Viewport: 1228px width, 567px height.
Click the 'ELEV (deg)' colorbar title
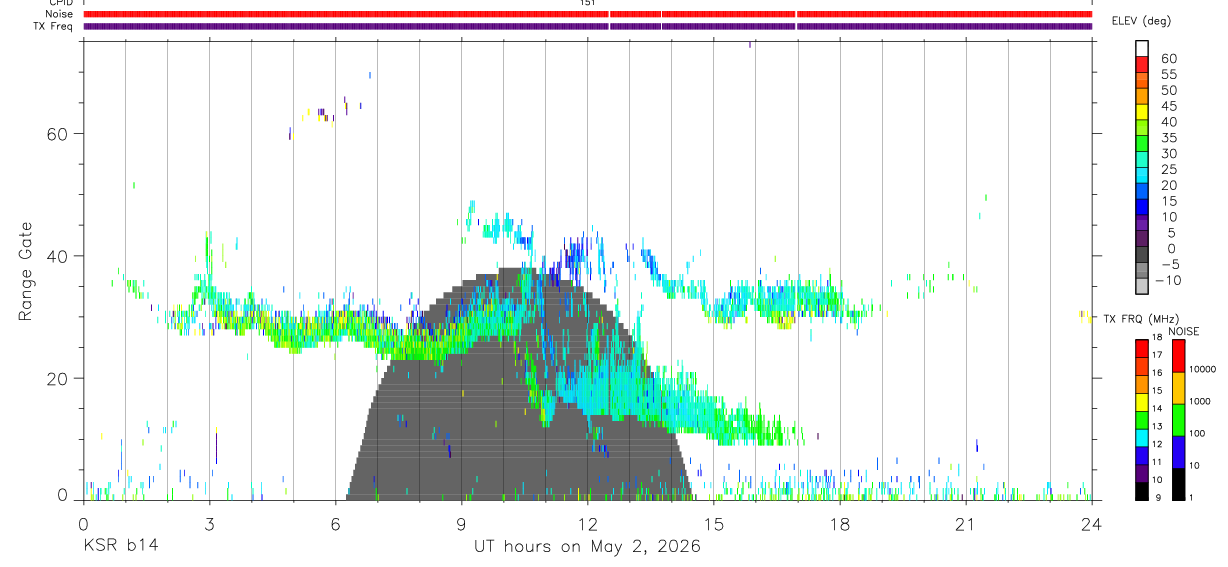(x=1143, y=21)
